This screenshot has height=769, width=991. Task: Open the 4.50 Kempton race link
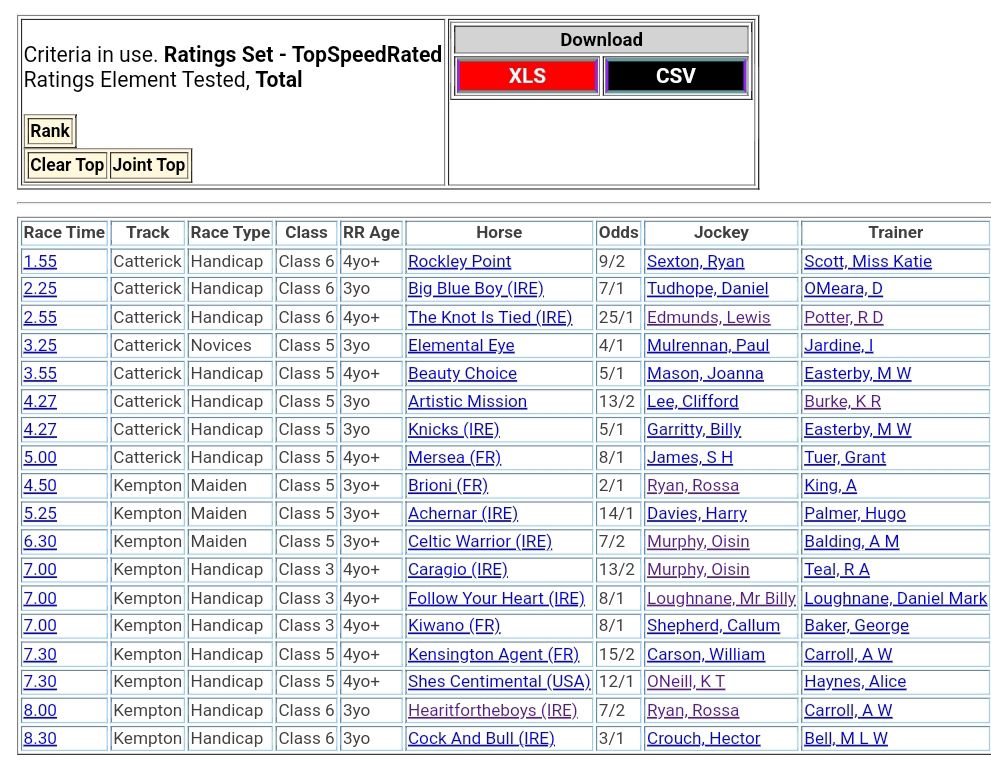(40, 485)
